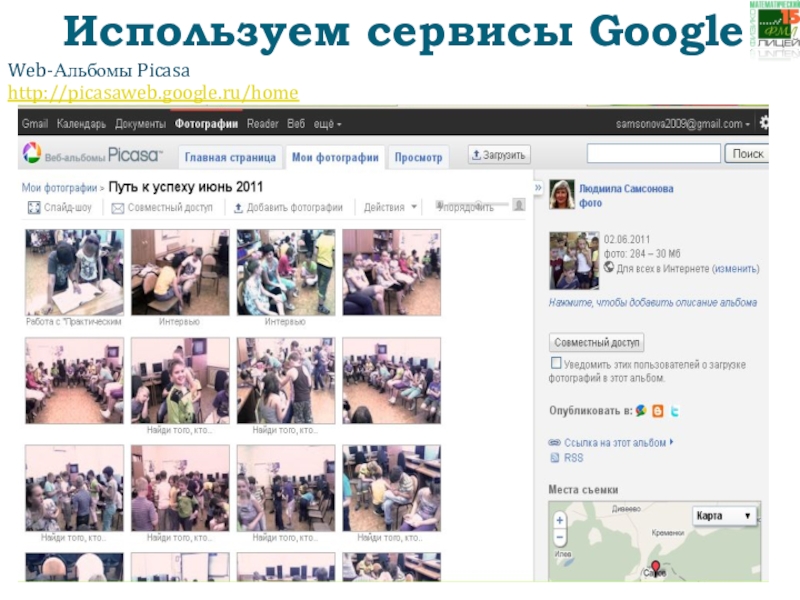Click Людмила Самсонова name link
The width and height of the screenshot is (800, 600).
pos(626,189)
